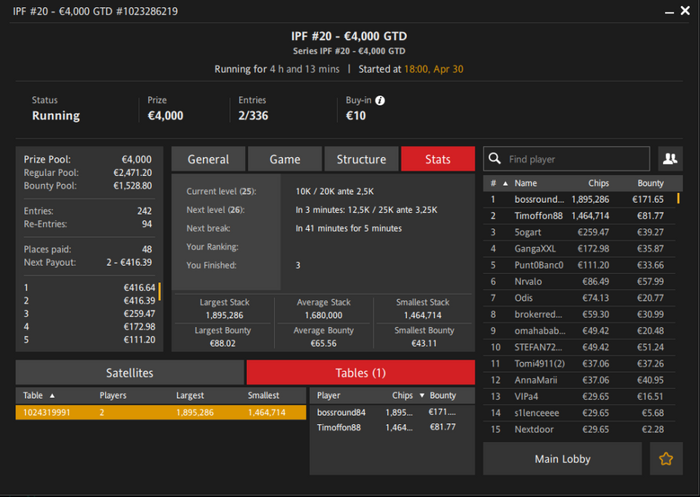The height and width of the screenshot is (497, 700).
Task: Select player 5ogart row
Action: 579,232
